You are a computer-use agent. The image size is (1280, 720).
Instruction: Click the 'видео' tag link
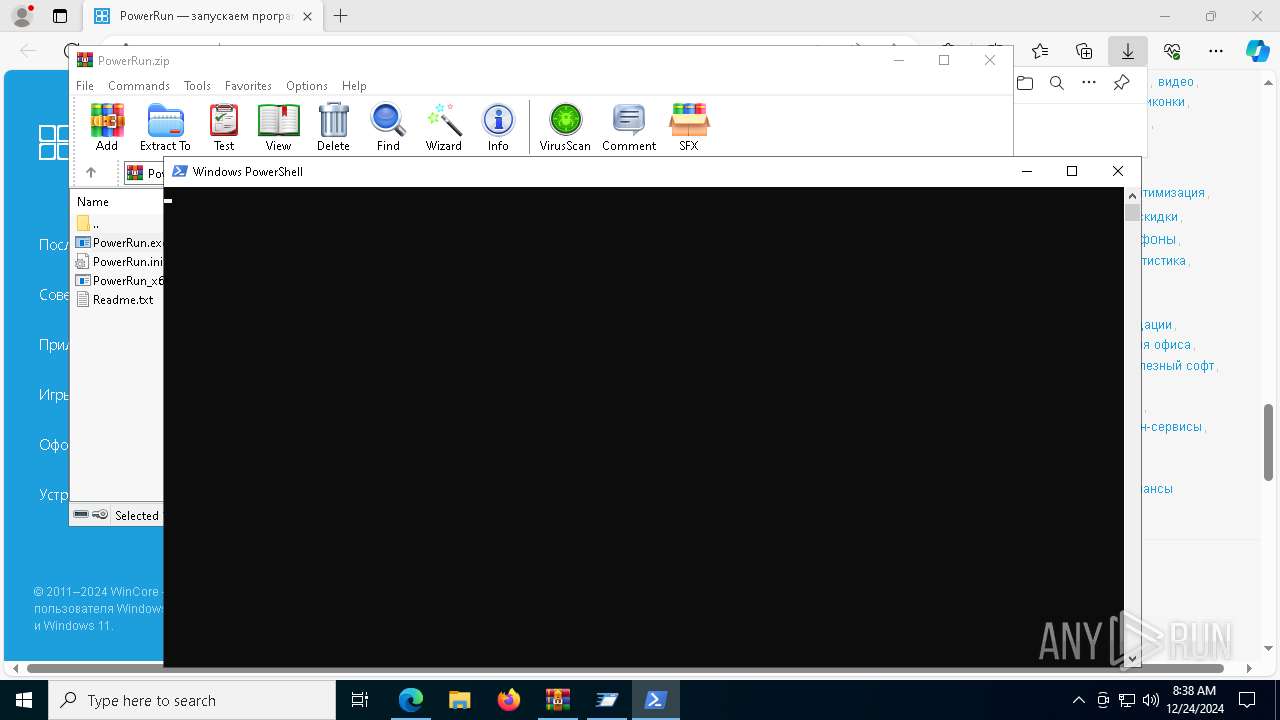tap(1175, 82)
